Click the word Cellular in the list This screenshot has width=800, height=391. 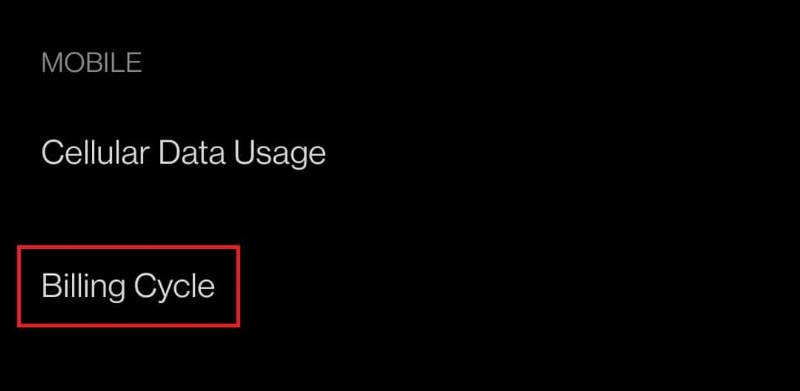coord(96,152)
